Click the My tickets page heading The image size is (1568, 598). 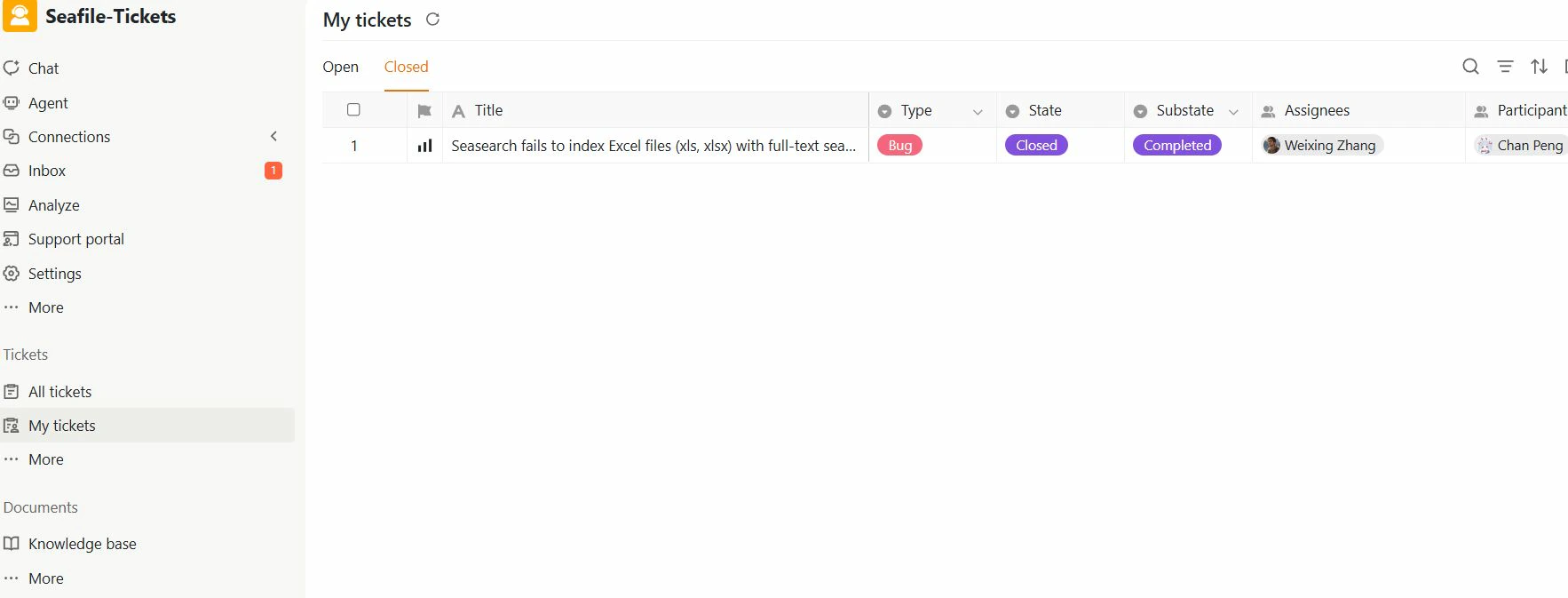(367, 20)
